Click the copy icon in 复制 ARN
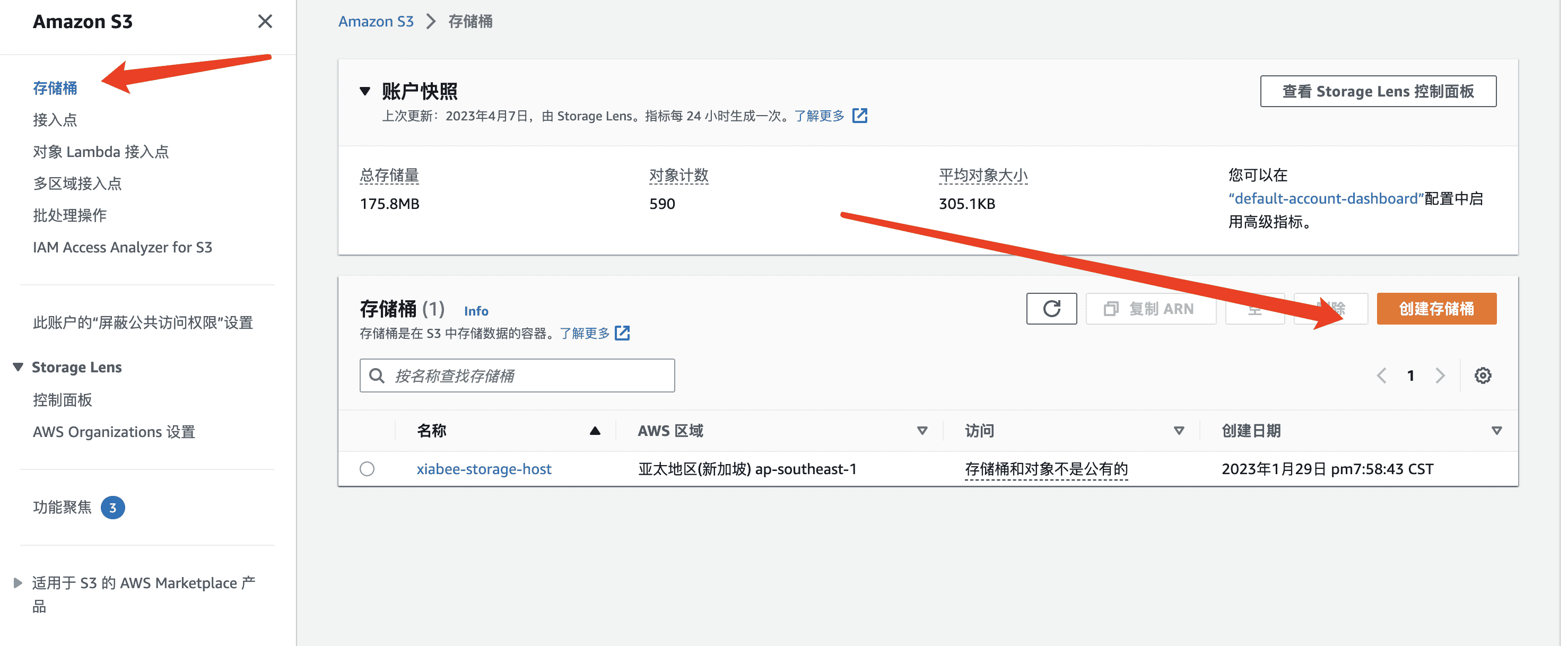The width and height of the screenshot is (1568, 646). point(1111,309)
